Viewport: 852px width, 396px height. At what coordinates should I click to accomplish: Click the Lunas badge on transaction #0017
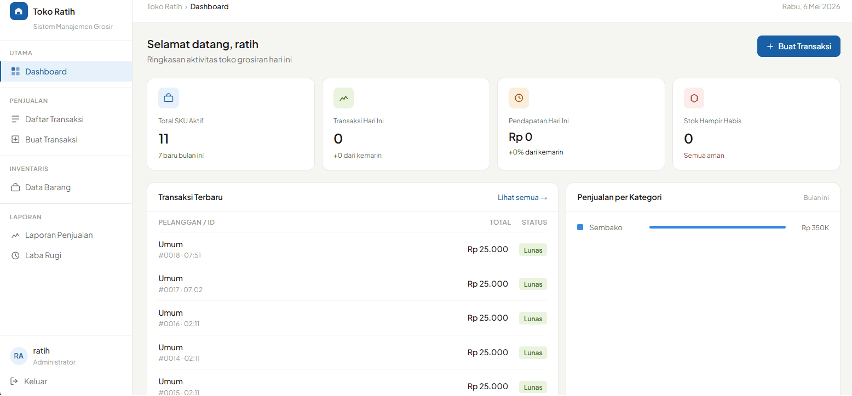pyautogui.click(x=532, y=284)
